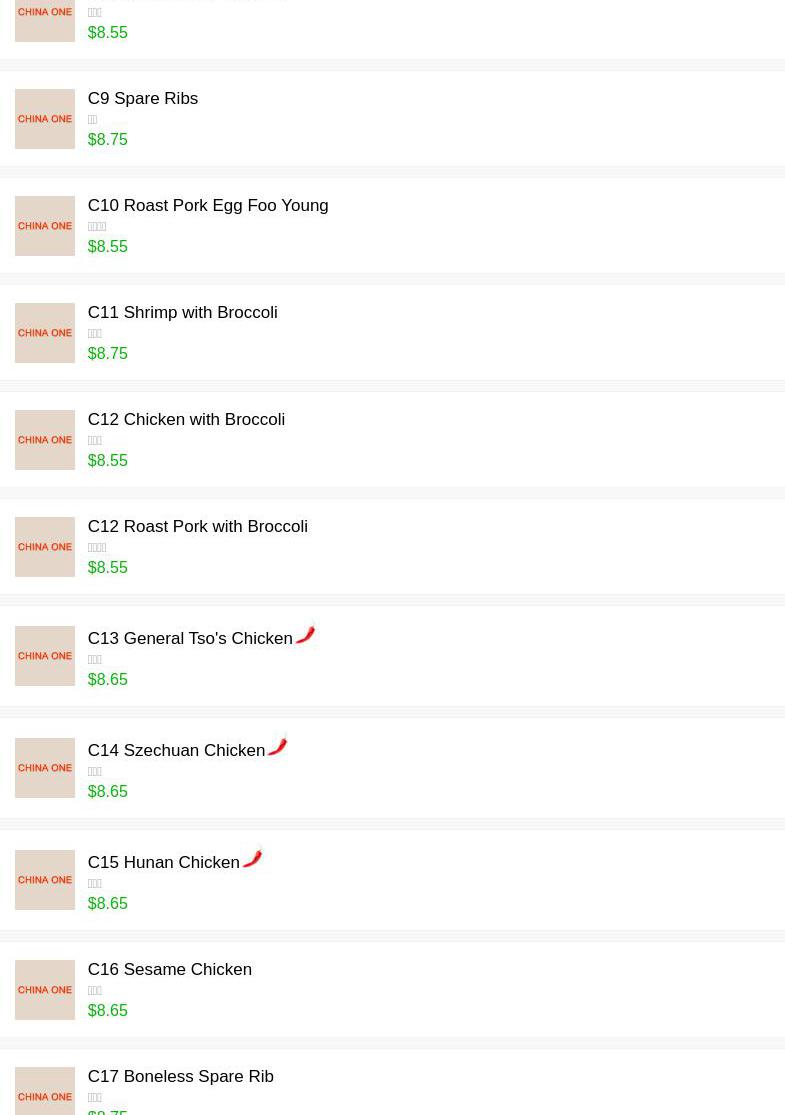The width and height of the screenshot is (785, 1115).
Task: Click the China One logo beside C9 Spare Ribs
Action: click(x=45, y=119)
